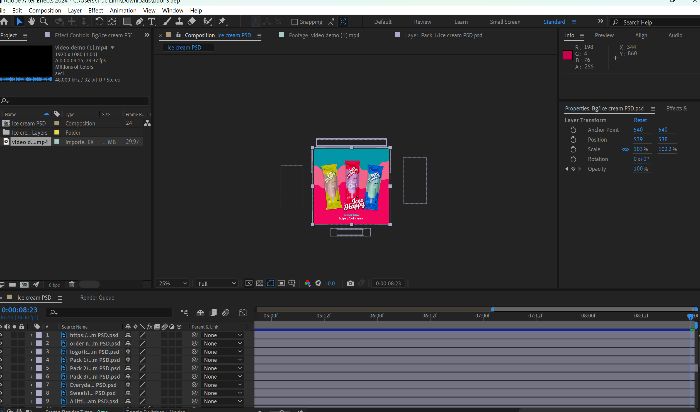Click the Reset Exposure icon in viewer
The width and height of the screenshot is (700, 412).
click(x=318, y=283)
